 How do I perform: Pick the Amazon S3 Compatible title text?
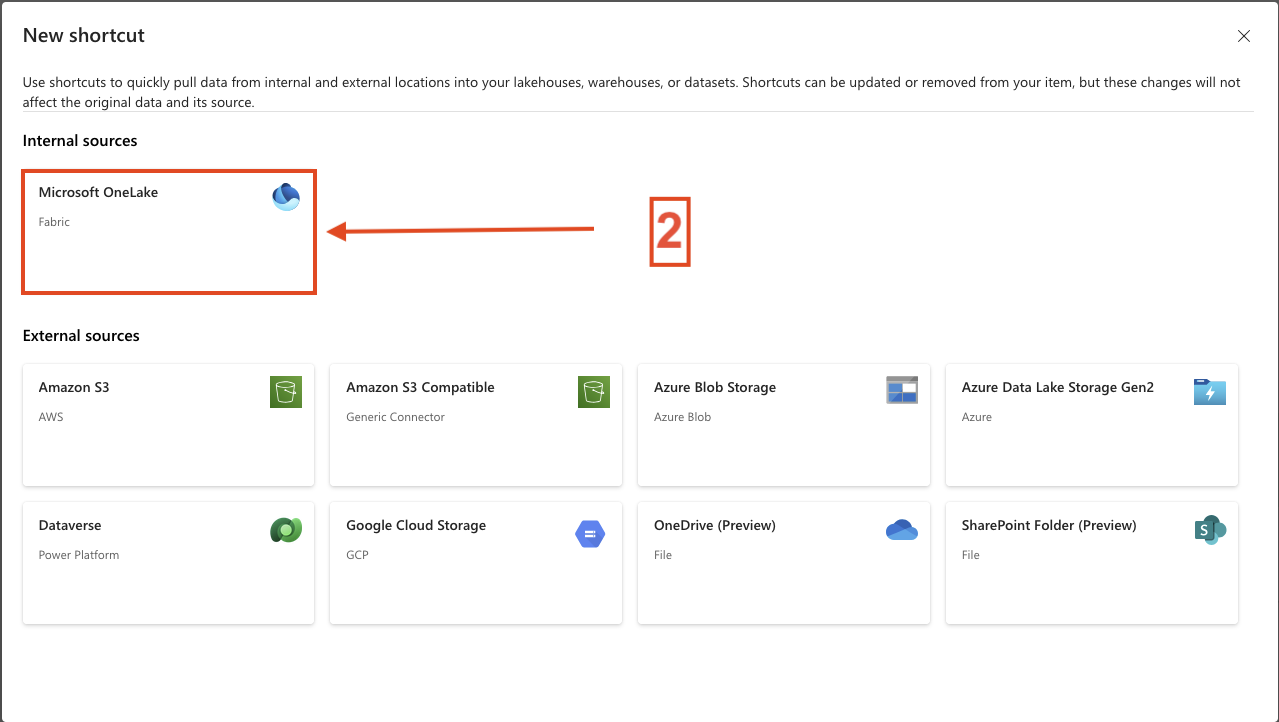point(420,387)
